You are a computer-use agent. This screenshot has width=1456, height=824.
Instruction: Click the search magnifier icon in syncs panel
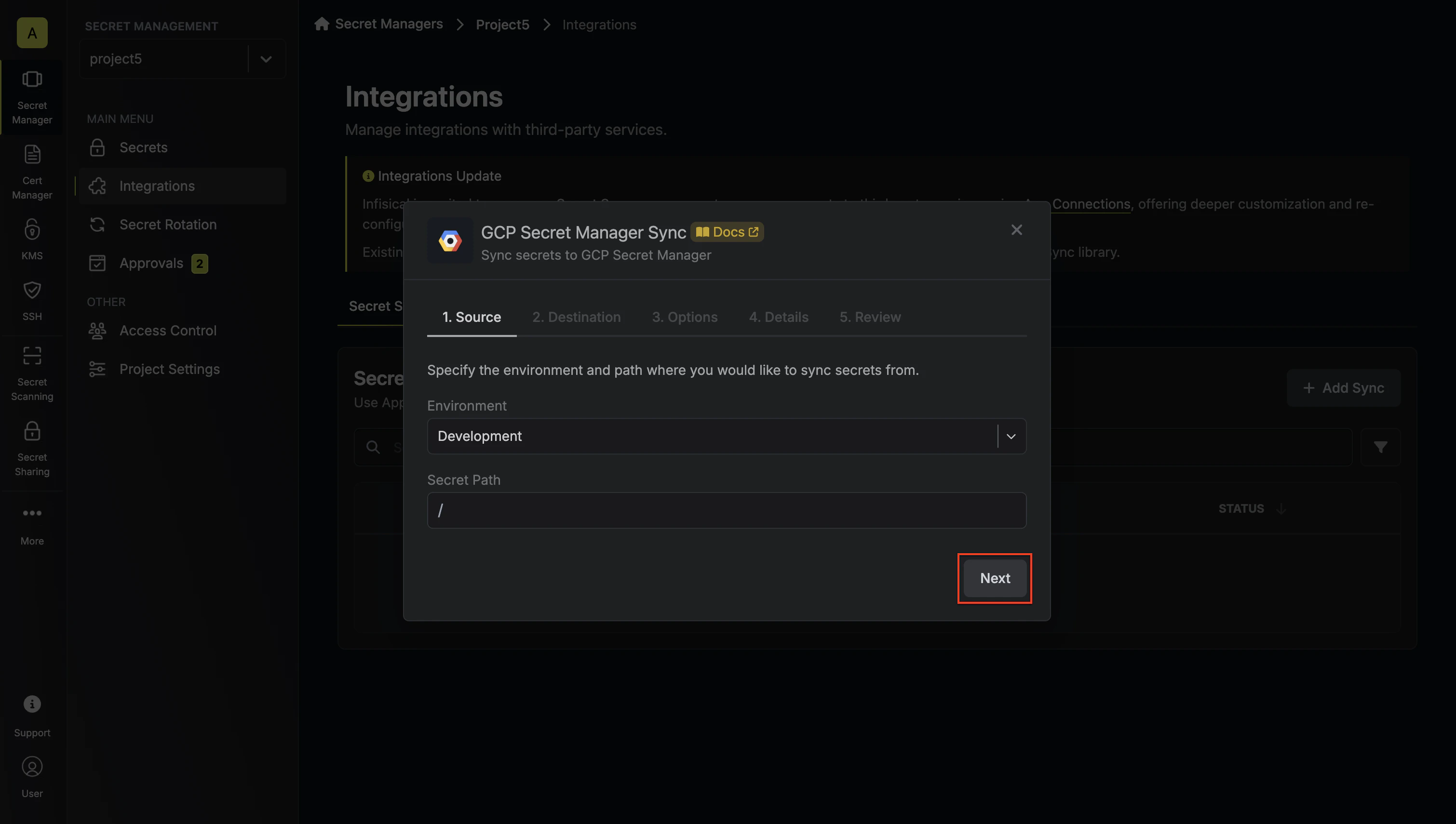pyautogui.click(x=373, y=447)
